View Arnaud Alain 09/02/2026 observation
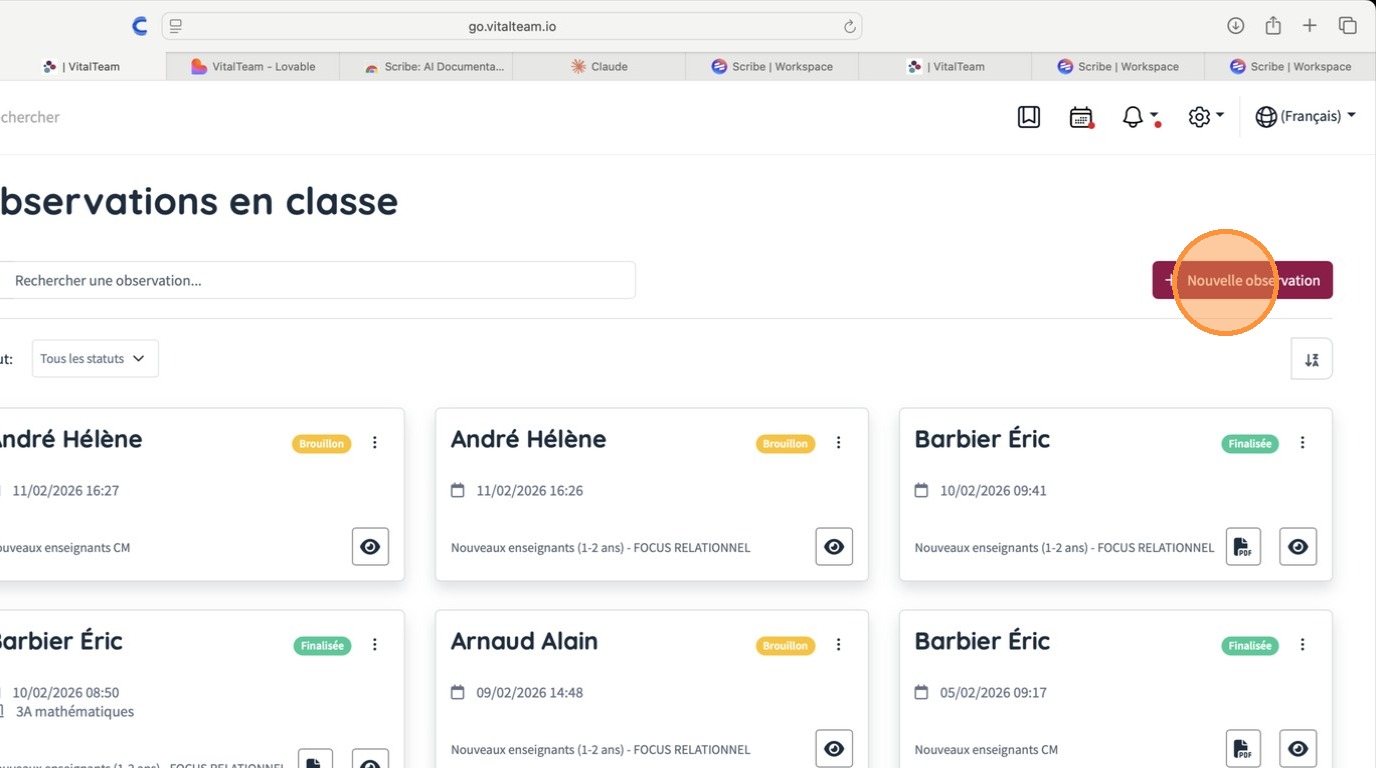The height and width of the screenshot is (768, 1376). click(834, 749)
